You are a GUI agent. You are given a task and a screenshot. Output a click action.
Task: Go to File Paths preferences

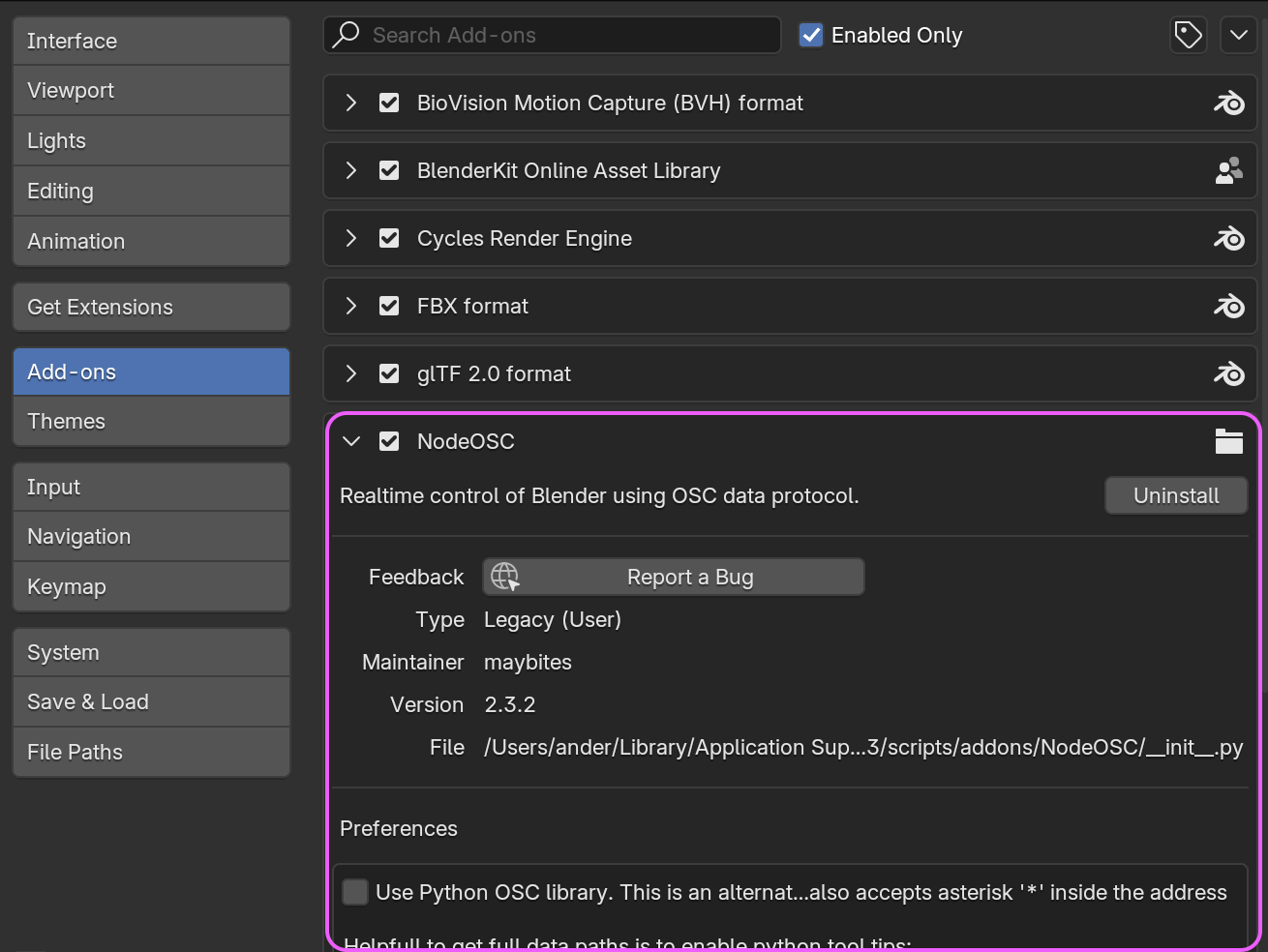[151, 752]
